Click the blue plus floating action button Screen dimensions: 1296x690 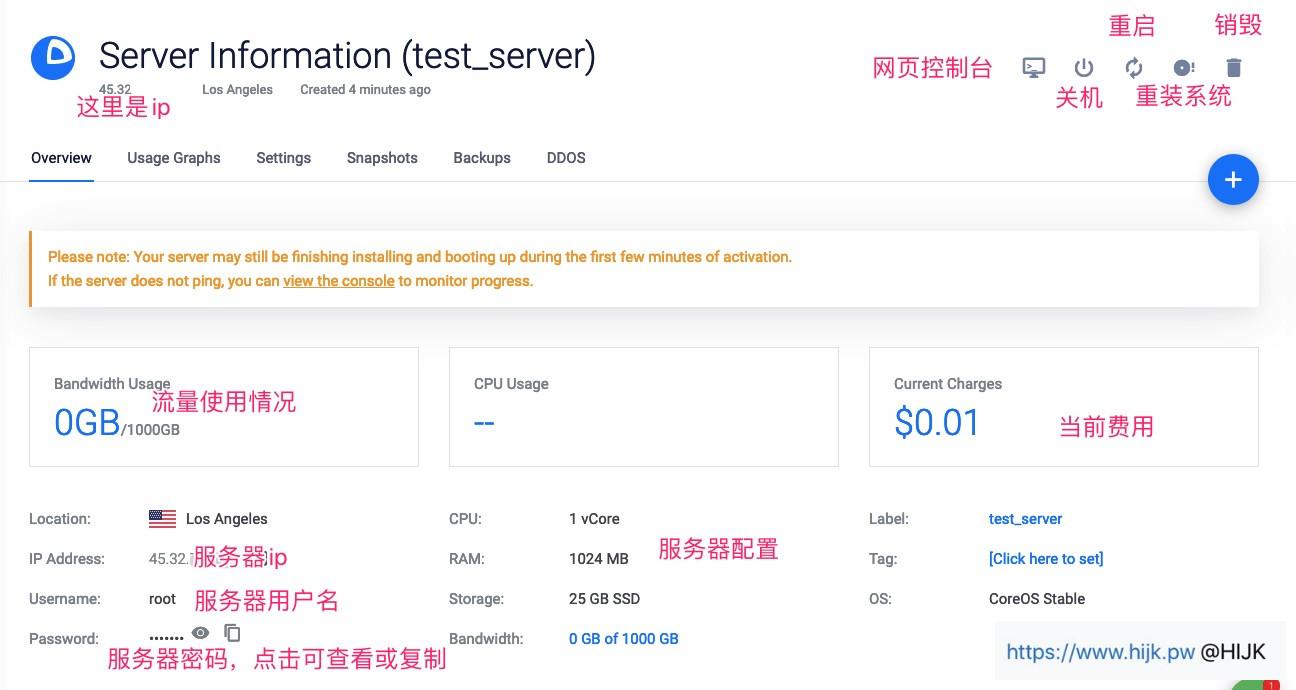pos(1233,179)
